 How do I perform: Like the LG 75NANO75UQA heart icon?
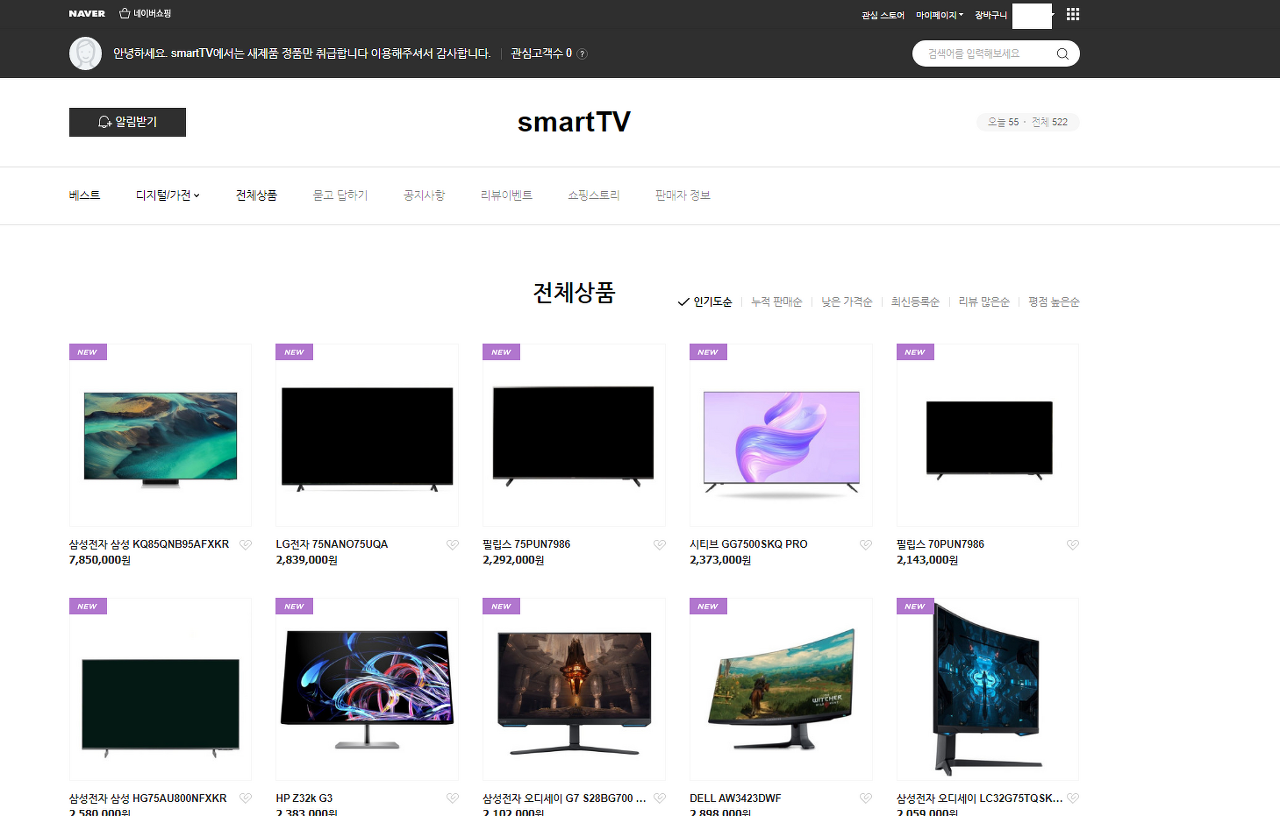click(453, 545)
